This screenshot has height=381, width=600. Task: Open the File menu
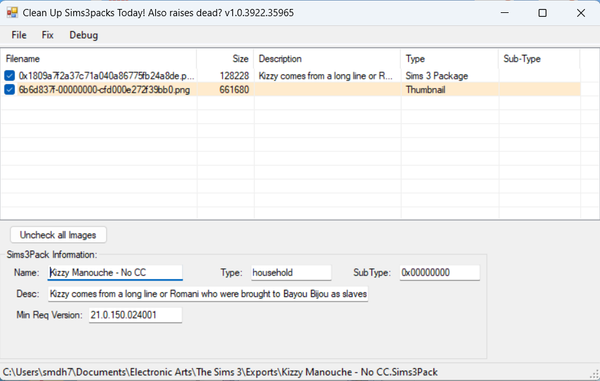19,35
